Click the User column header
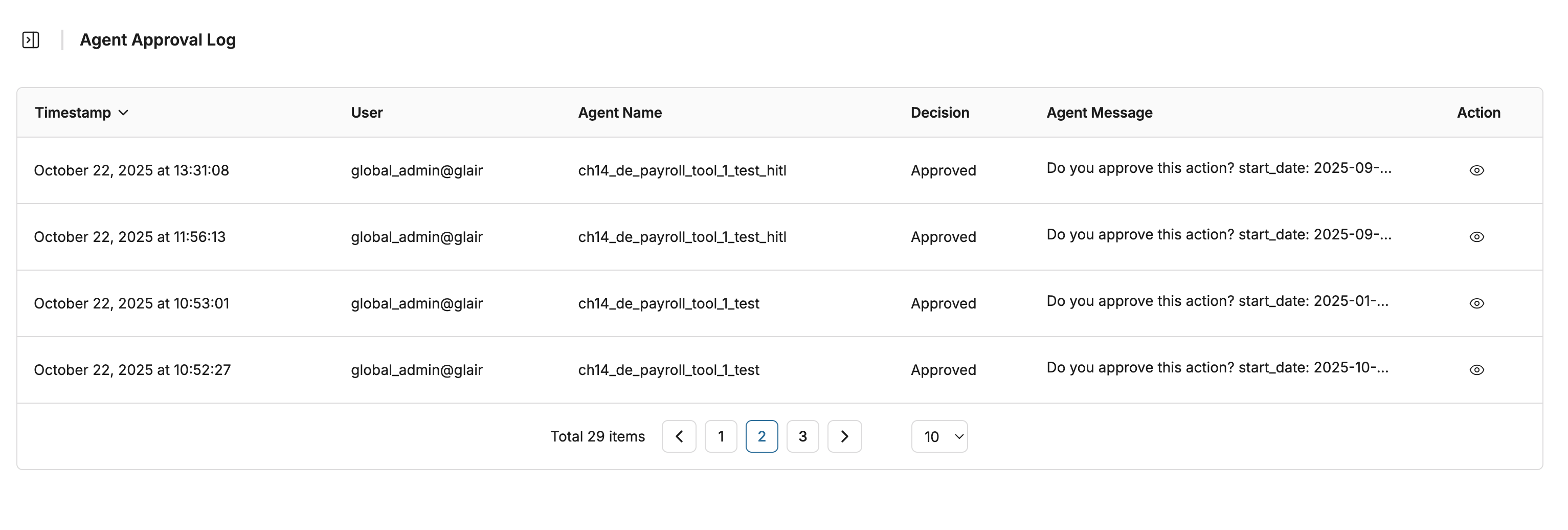This screenshot has height=530, width=1568. pos(367,113)
